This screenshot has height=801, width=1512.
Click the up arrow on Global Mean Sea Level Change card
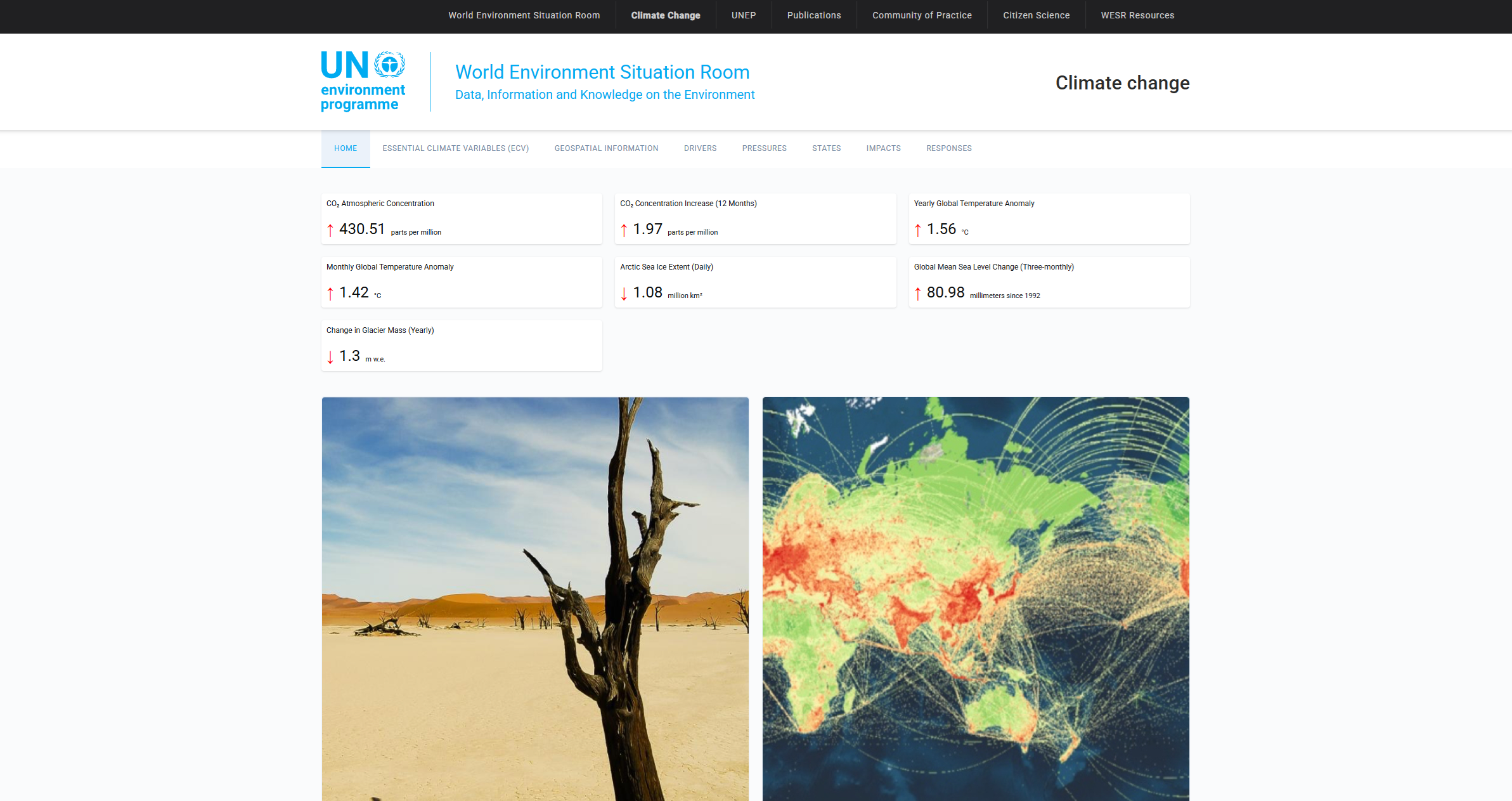point(919,294)
